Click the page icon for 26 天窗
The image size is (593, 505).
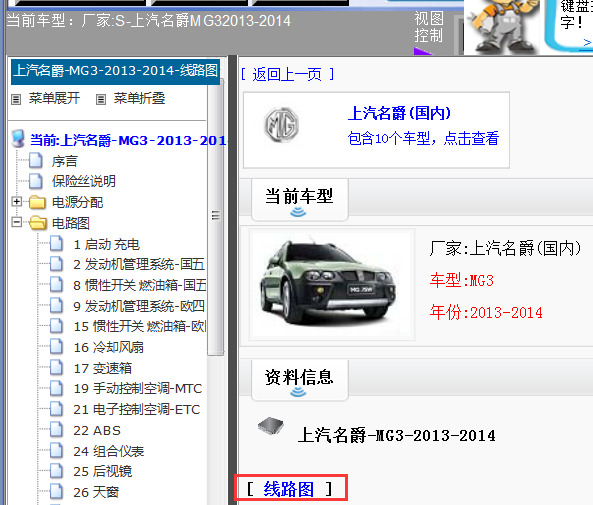56,491
